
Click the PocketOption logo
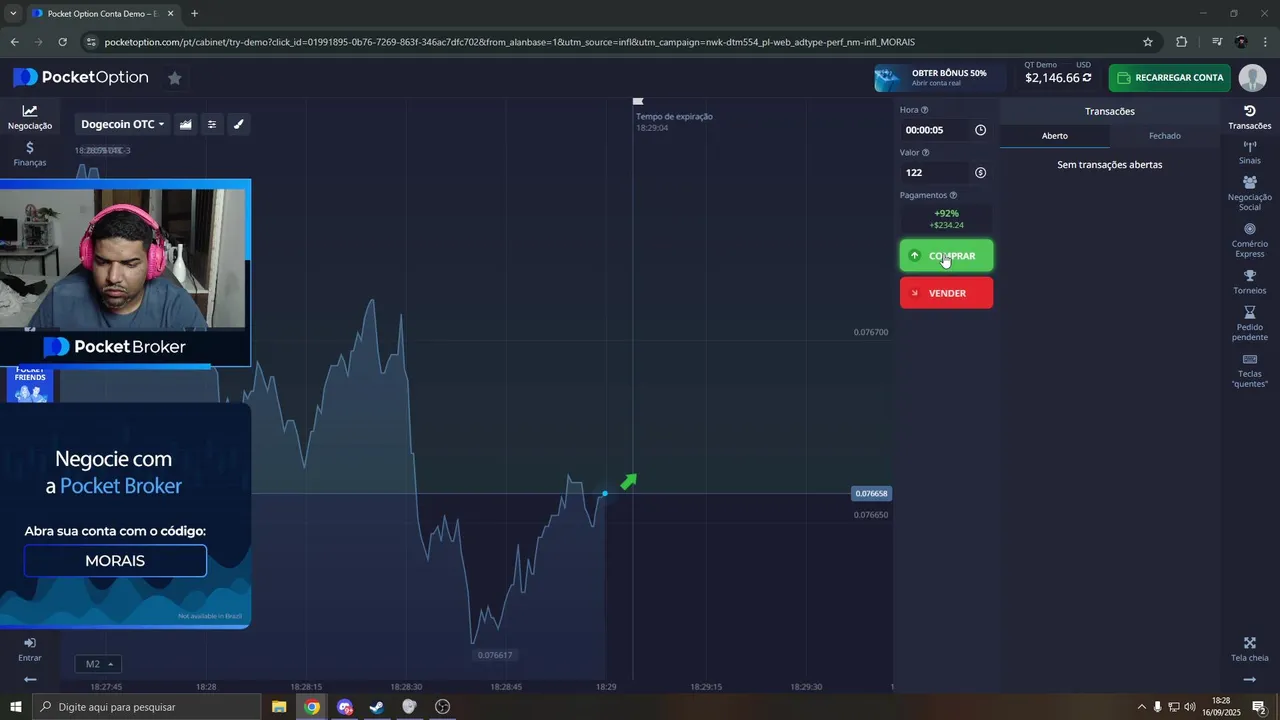click(x=81, y=78)
